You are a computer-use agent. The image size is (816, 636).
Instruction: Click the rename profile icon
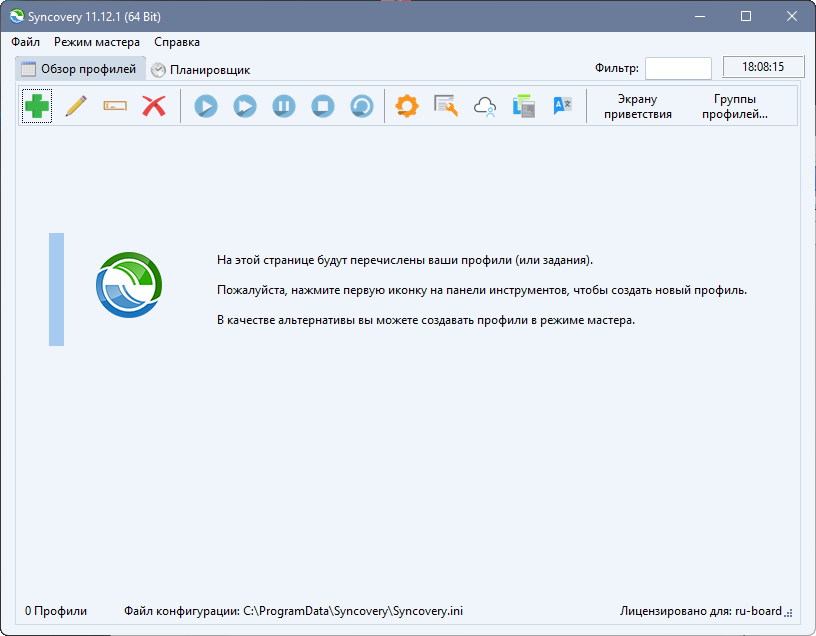[x=115, y=106]
